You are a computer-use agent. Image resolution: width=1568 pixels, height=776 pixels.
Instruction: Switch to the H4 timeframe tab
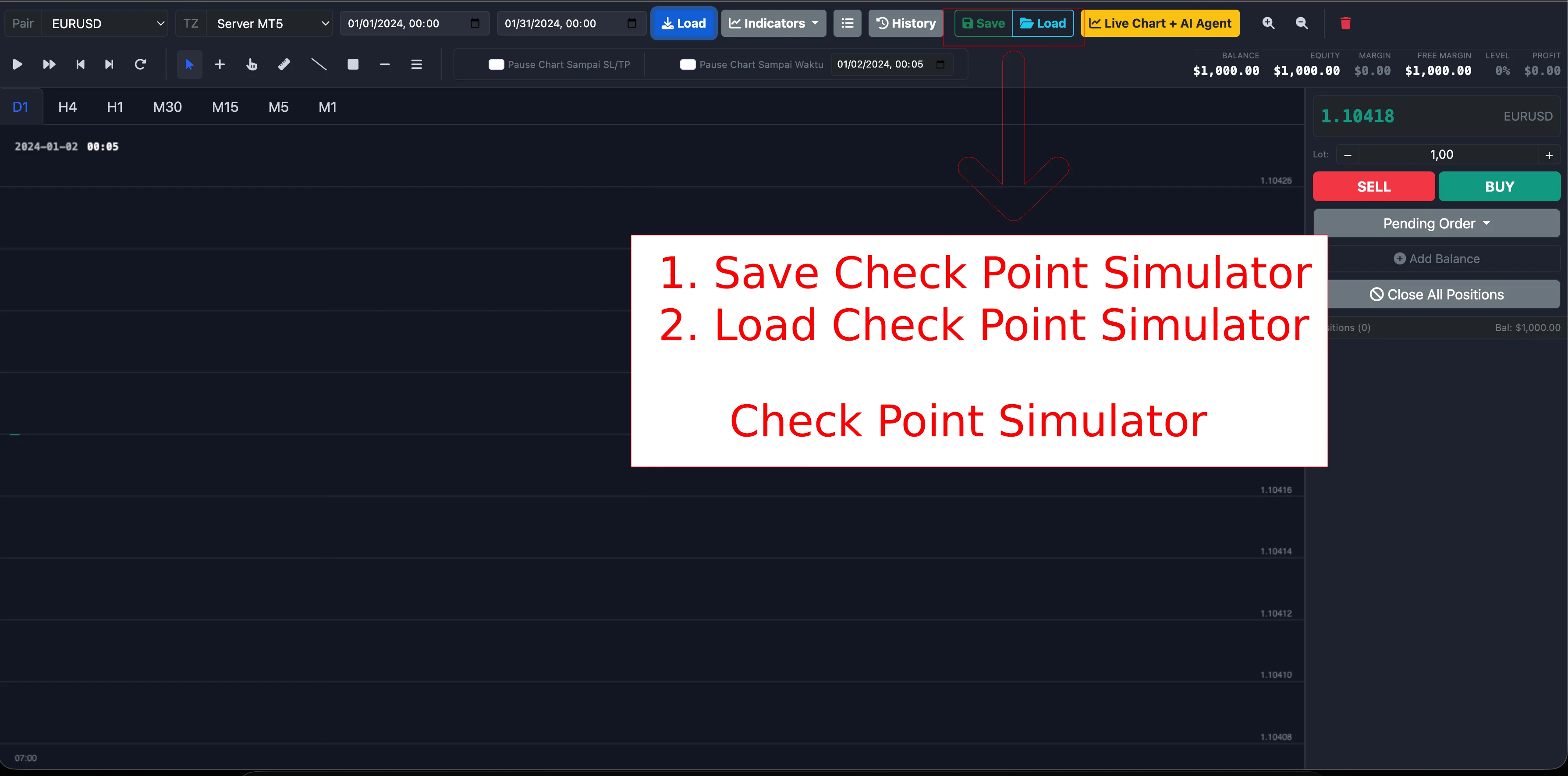(x=67, y=107)
